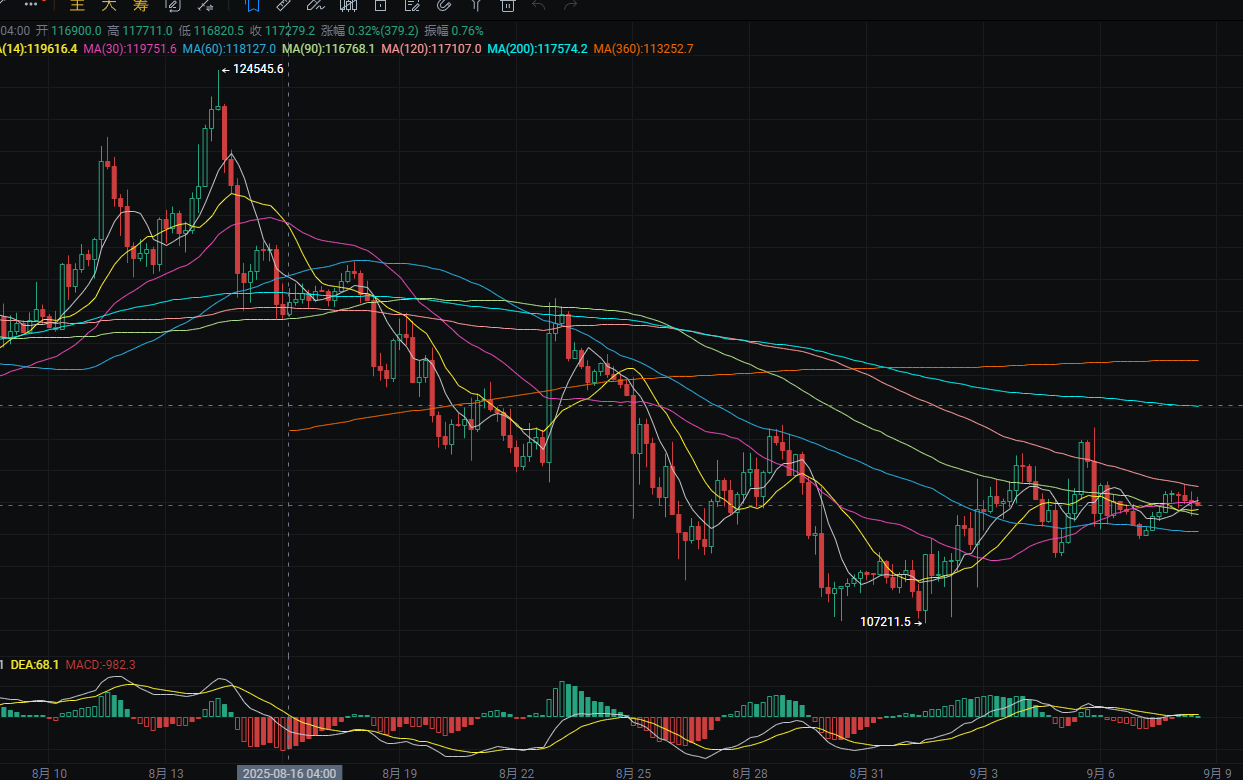Image resolution: width=1243 pixels, height=780 pixels.
Task: Click the MA(200) indicator label
Action: (538, 49)
